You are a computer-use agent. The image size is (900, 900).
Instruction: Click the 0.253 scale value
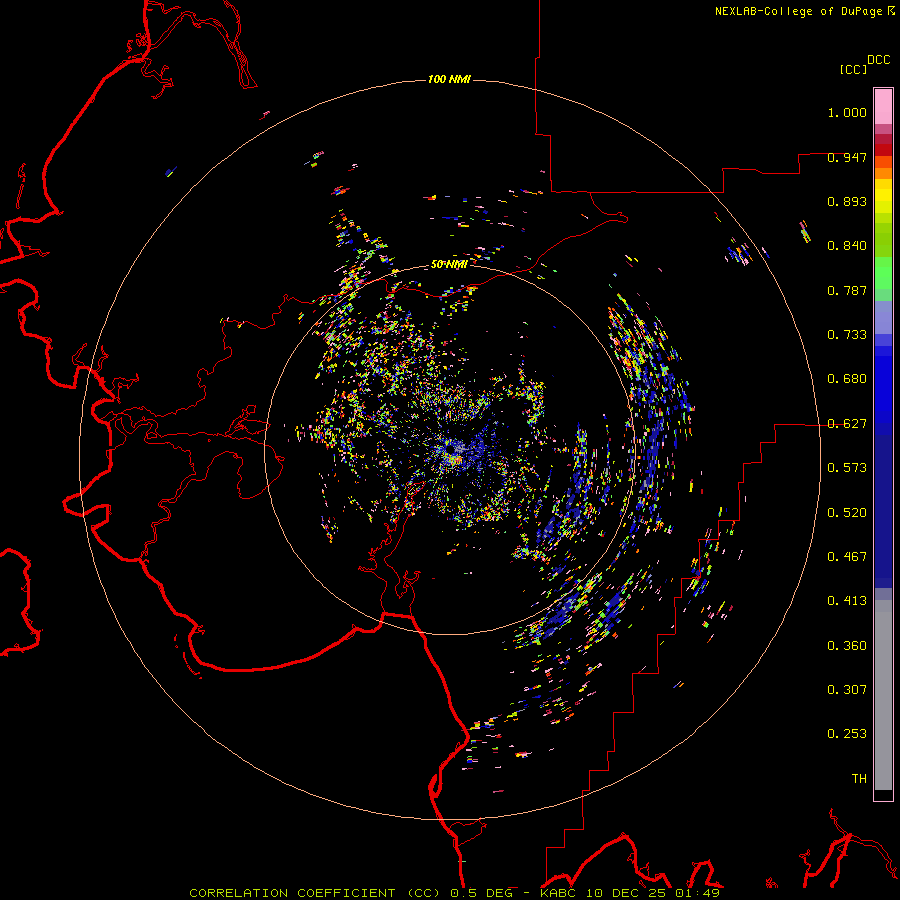point(847,734)
